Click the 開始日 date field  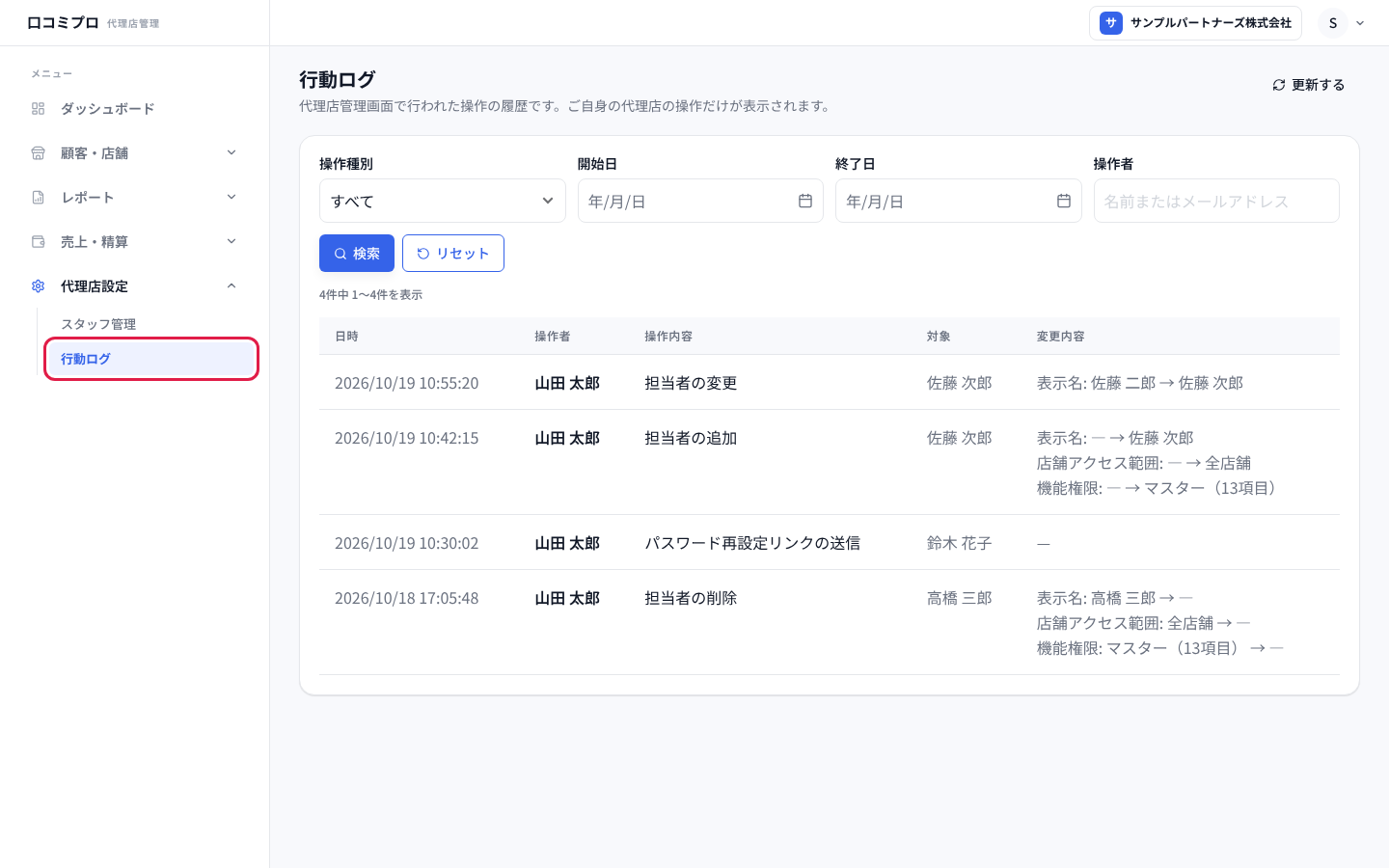[x=700, y=201]
